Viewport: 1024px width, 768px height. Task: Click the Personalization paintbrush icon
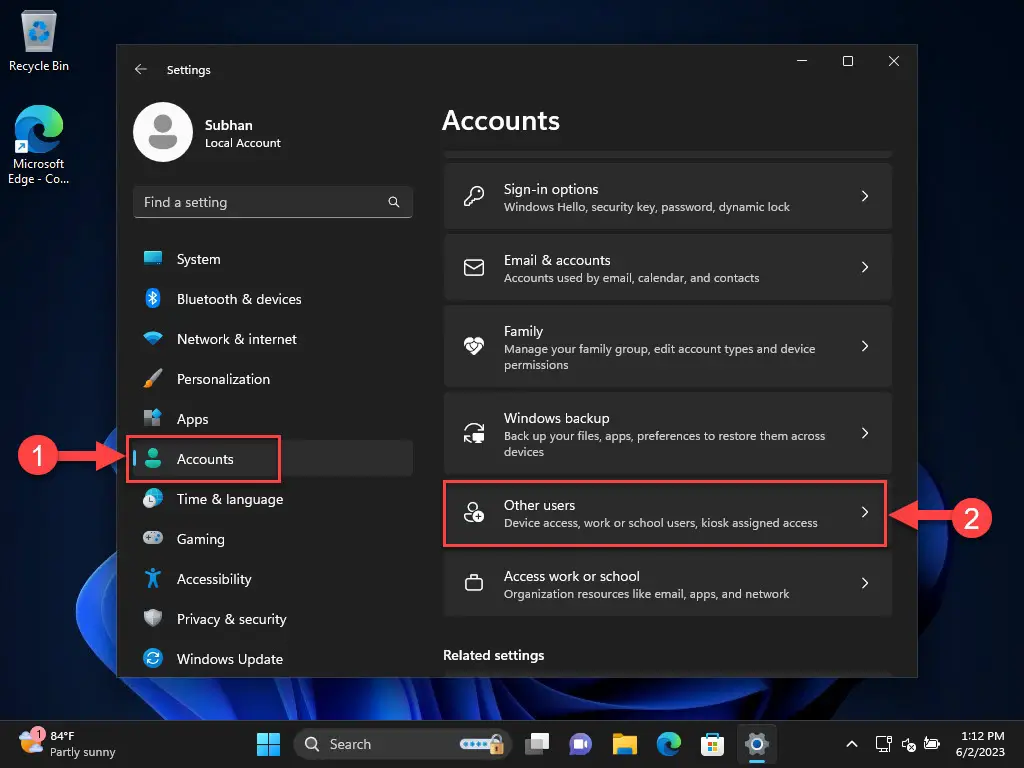pos(153,378)
